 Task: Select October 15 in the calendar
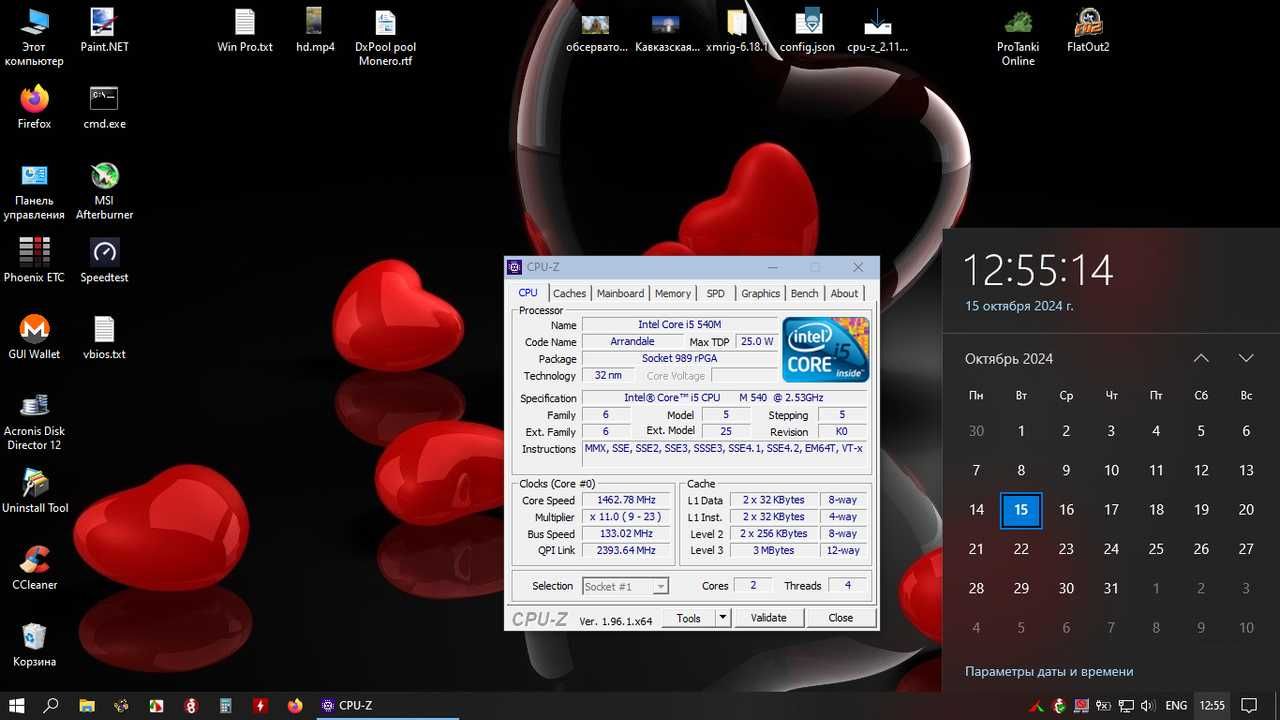(1021, 510)
